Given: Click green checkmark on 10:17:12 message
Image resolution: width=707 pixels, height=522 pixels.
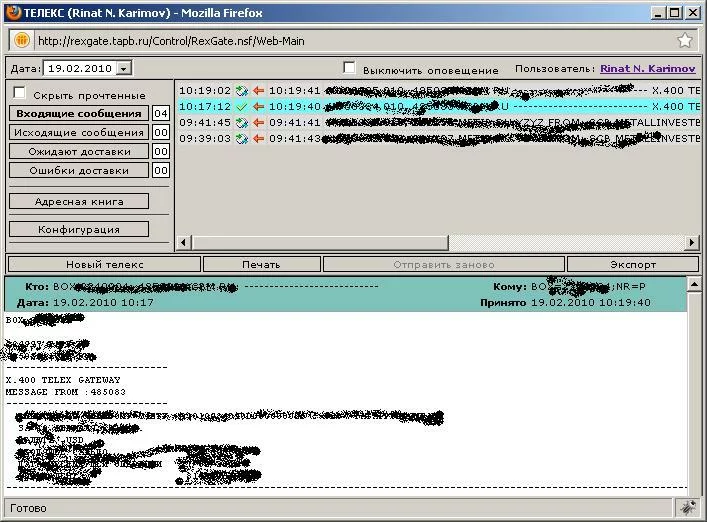Looking at the screenshot, I should [x=241, y=107].
